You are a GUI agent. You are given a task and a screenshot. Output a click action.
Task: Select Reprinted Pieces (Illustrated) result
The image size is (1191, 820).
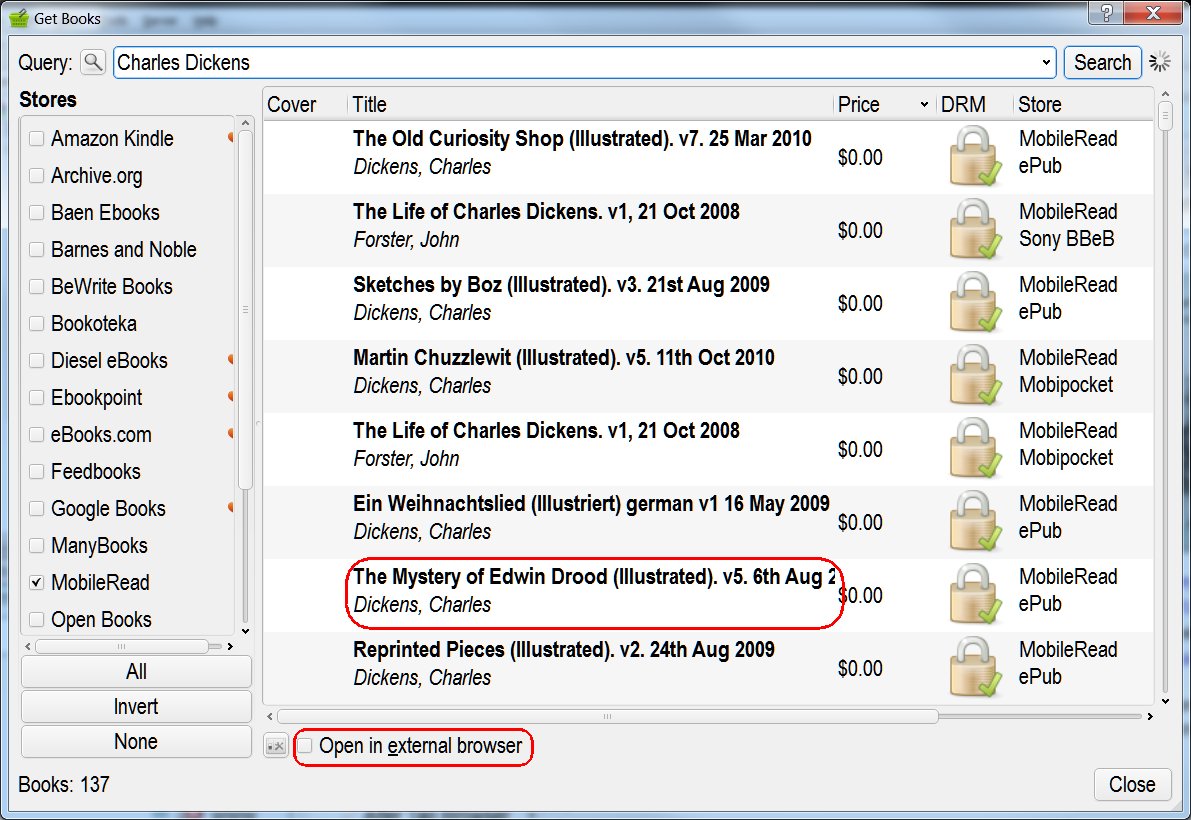708,667
